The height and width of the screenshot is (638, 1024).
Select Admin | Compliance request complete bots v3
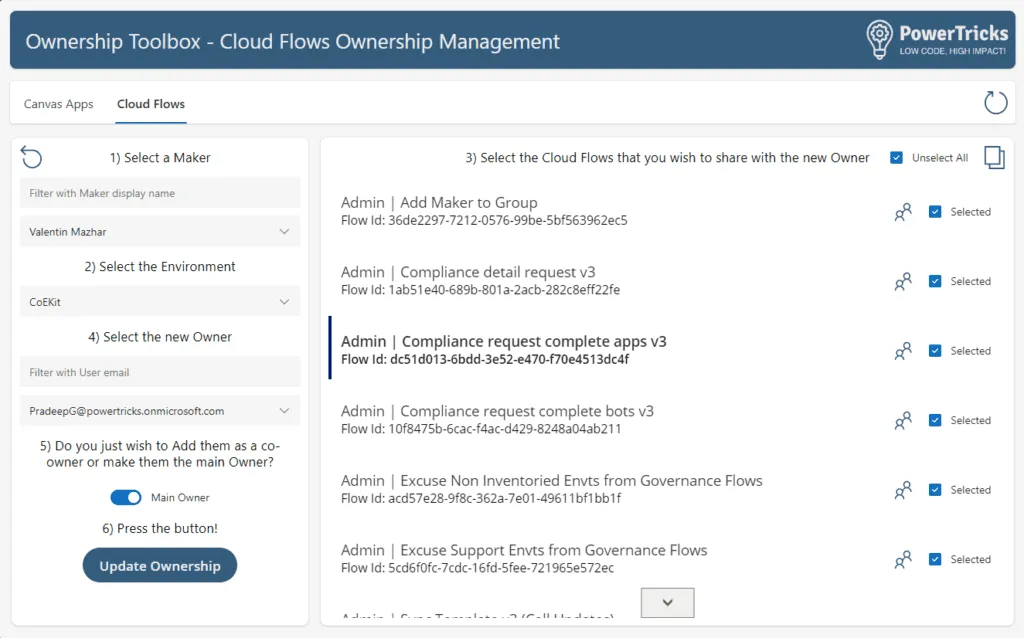[497, 411]
